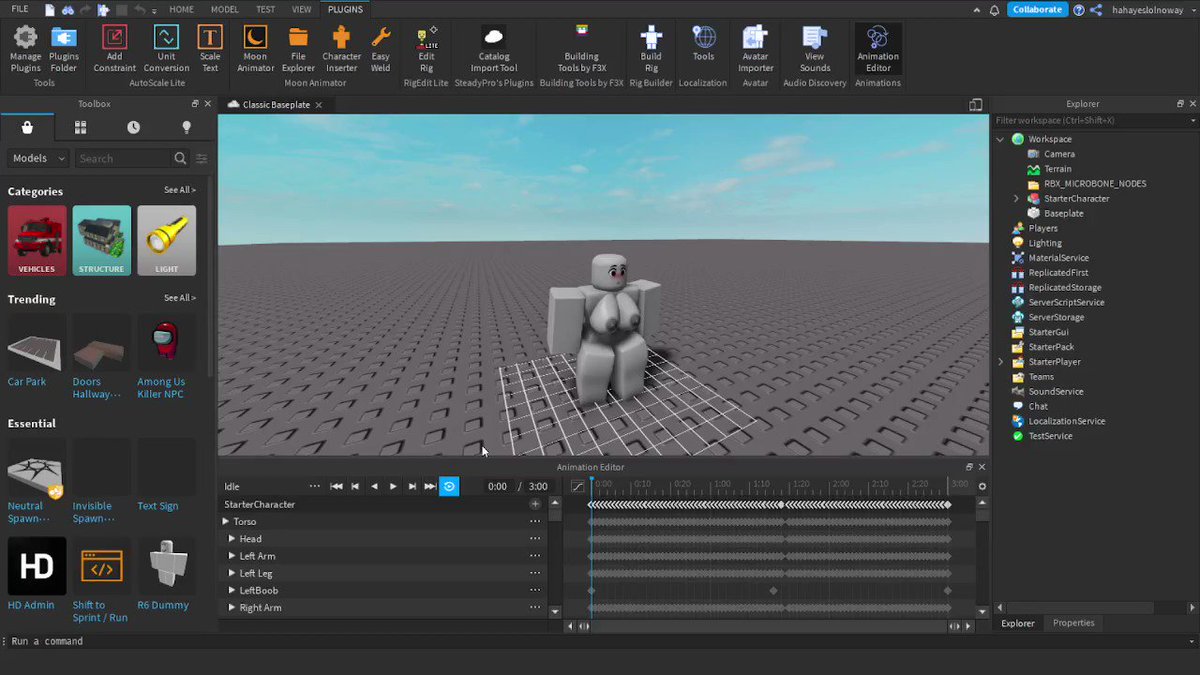Click the Collaborate button
This screenshot has height=675, width=1200.
(1037, 9)
